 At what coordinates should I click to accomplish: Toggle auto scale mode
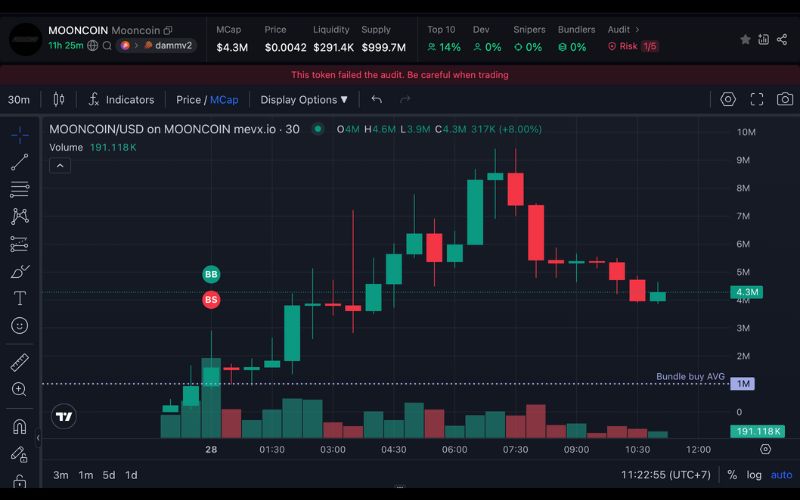coord(781,475)
